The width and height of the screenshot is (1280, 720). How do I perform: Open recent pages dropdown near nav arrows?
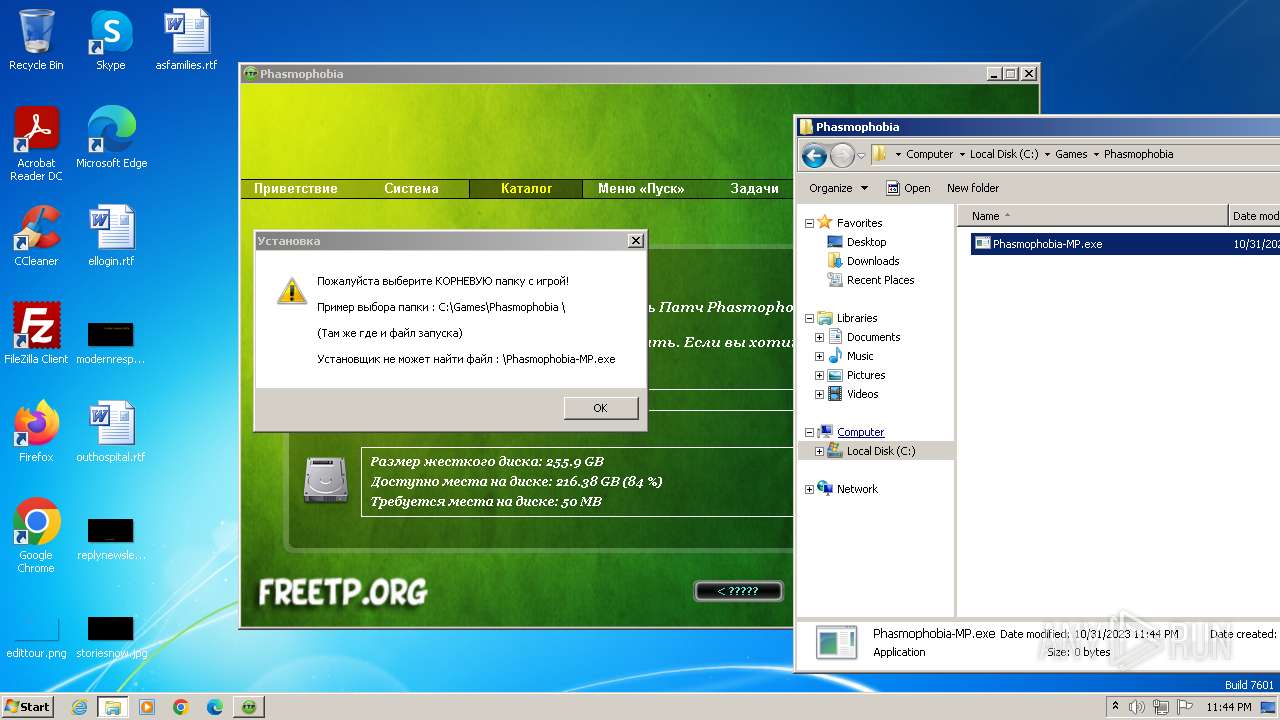[x=861, y=156]
